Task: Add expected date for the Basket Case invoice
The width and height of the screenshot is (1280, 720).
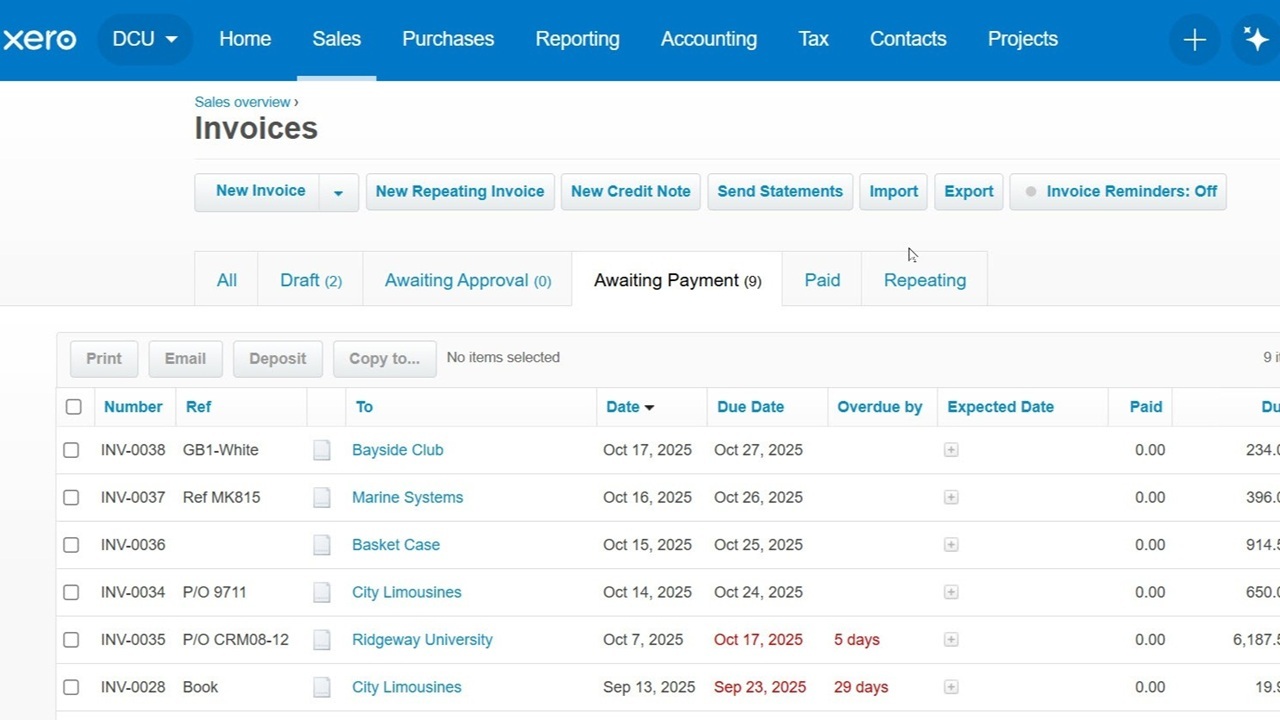Action: (x=950, y=545)
